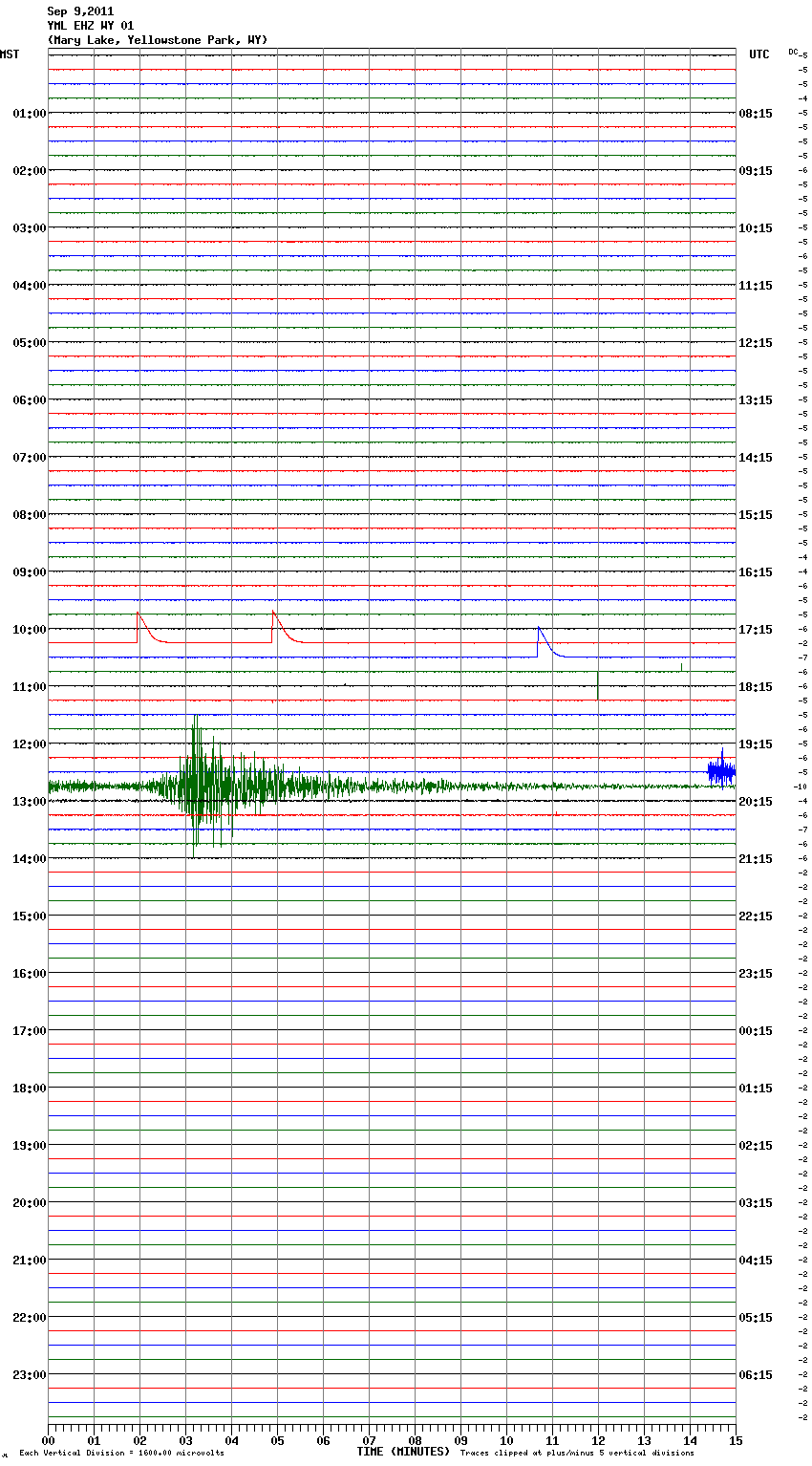812x1466 pixels.
Task: Click the 12 minute axis tick label
Action: coord(598,1440)
